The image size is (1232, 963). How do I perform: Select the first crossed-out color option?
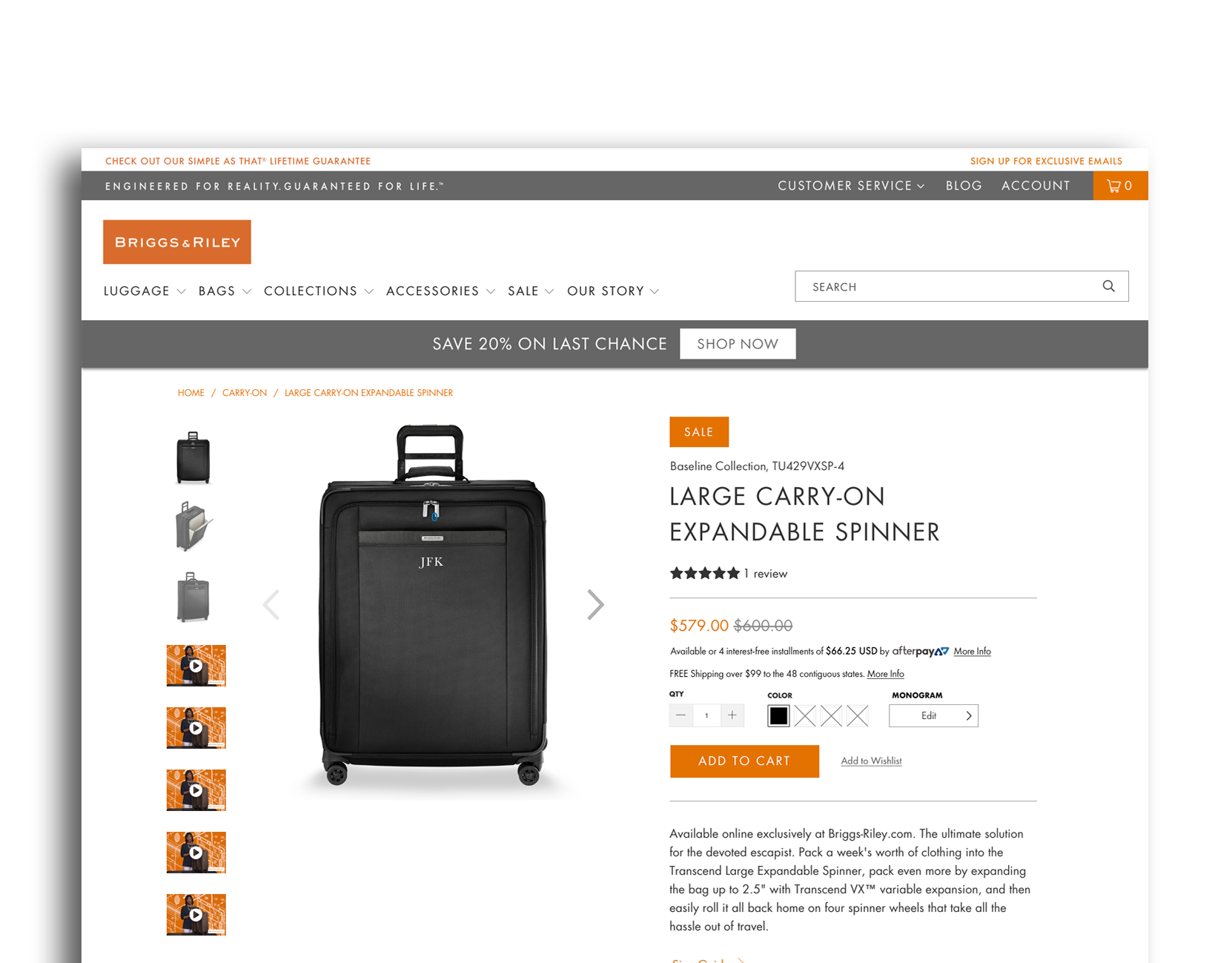[x=805, y=715]
